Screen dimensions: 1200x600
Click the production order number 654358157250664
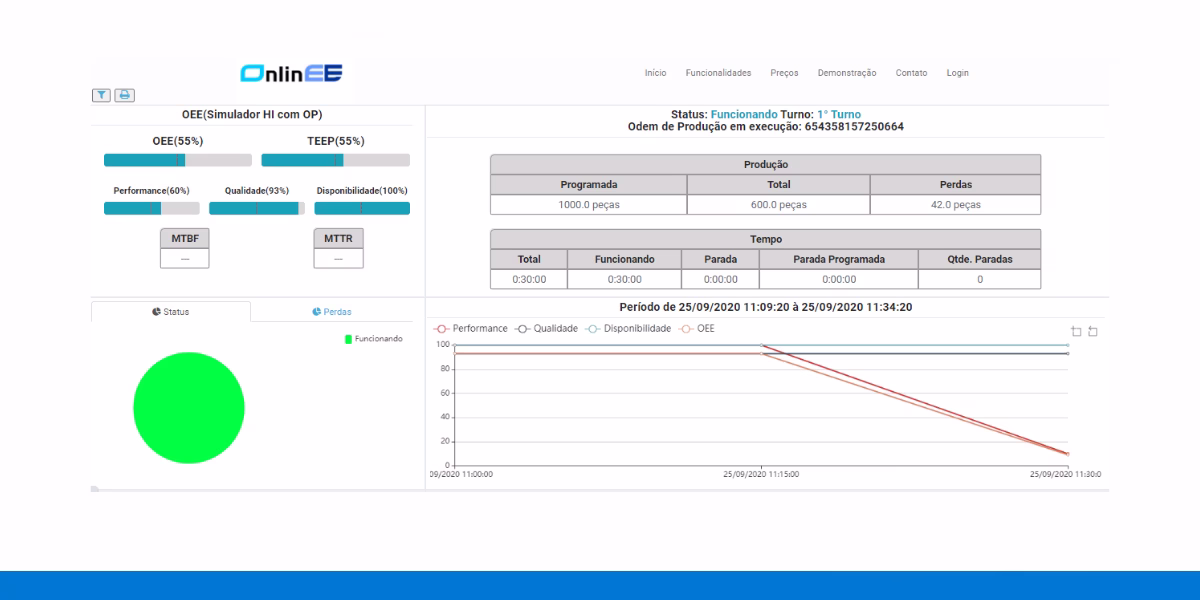[x=854, y=127]
